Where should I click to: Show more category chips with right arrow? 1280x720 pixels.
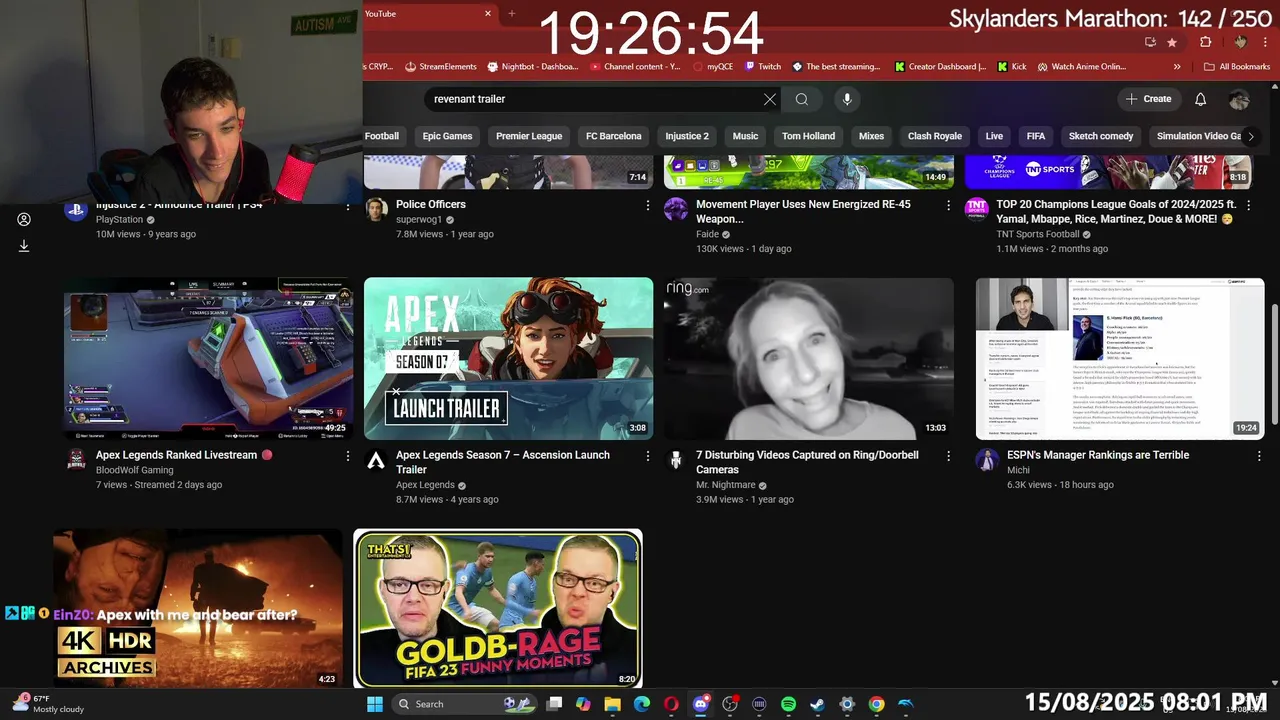1250,136
